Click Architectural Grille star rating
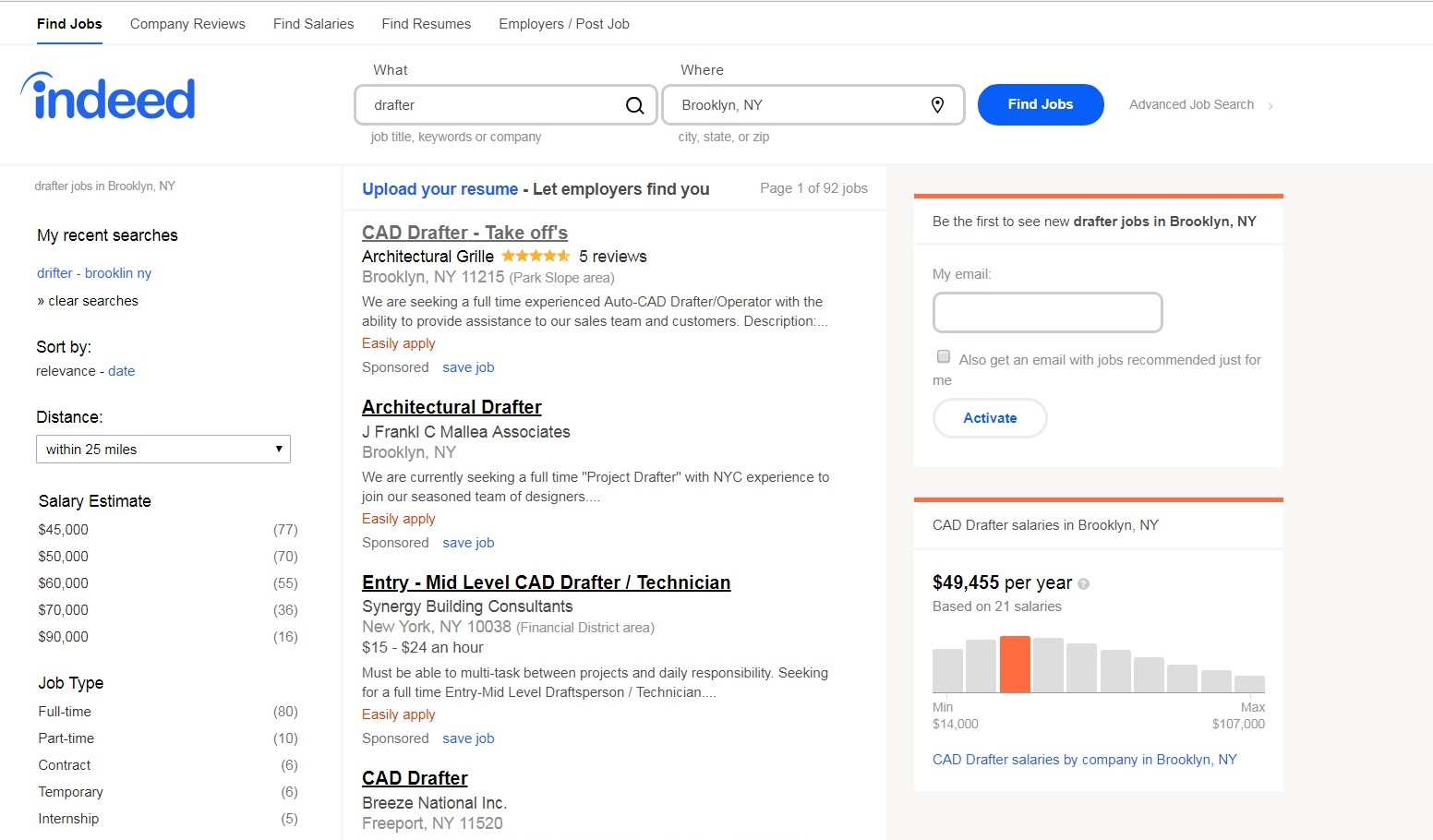This screenshot has width=1433, height=840. click(x=536, y=257)
